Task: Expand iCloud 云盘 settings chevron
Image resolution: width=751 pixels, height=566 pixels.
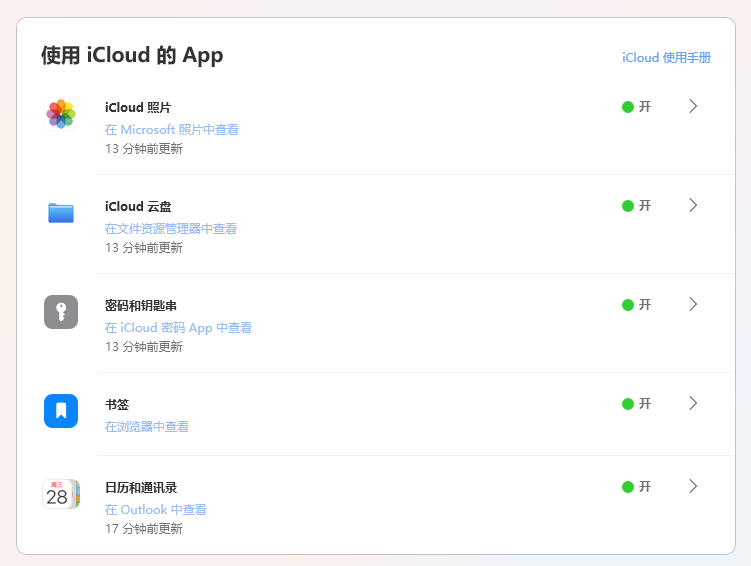Action: coord(693,205)
